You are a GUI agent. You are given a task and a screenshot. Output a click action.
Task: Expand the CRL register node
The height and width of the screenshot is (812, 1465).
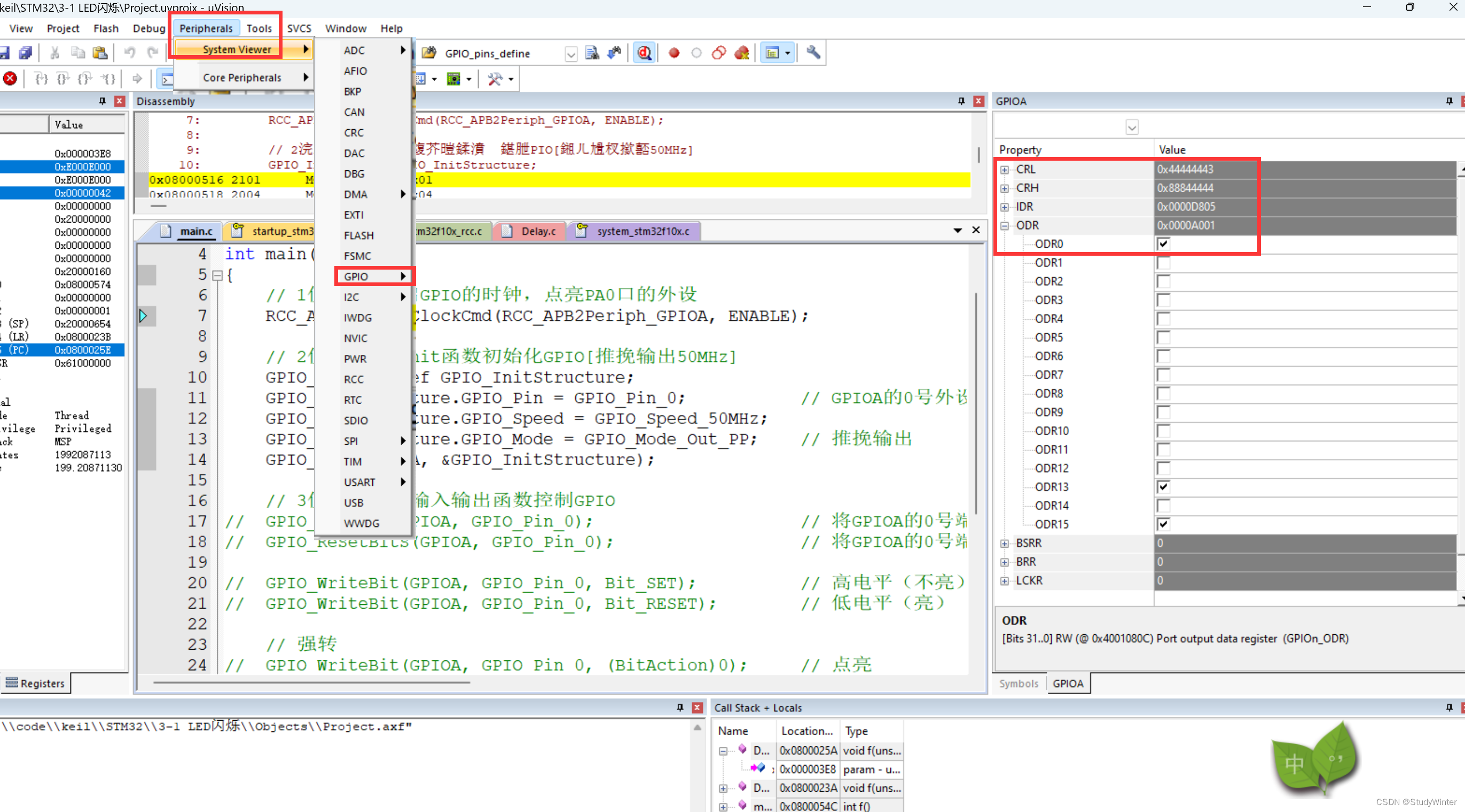tap(1004, 169)
